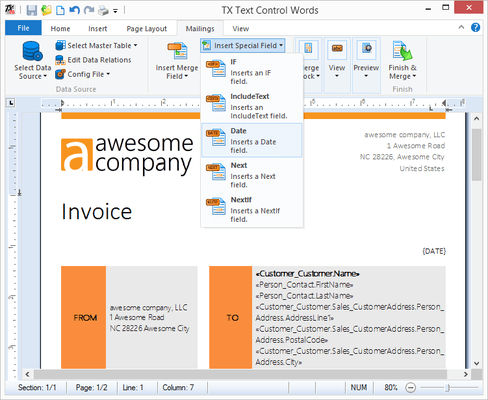Click the Insert Merge Field icon
Viewport: 488px width, 400px height.
pos(177,51)
